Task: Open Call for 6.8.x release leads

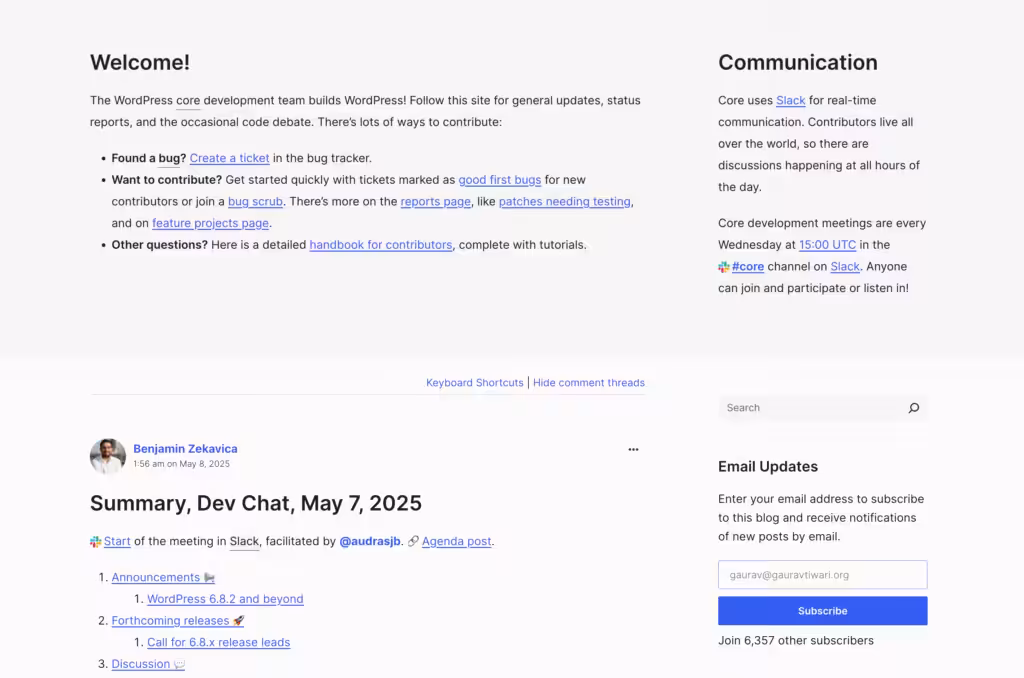Action: (218, 642)
